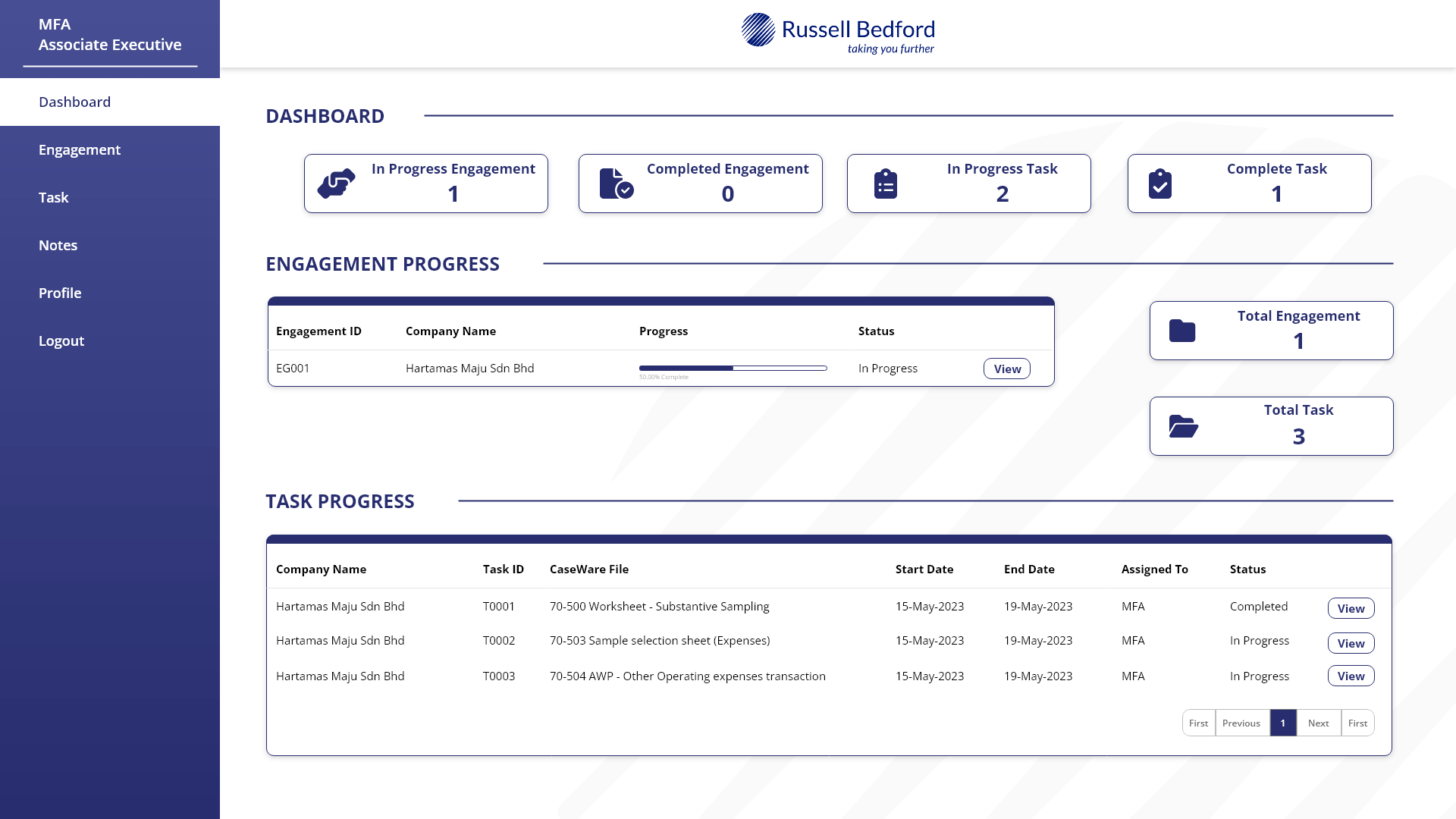View task T0003 AWP Other Operating
Viewport: 1456px width, 819px height.
[1351, 676]
